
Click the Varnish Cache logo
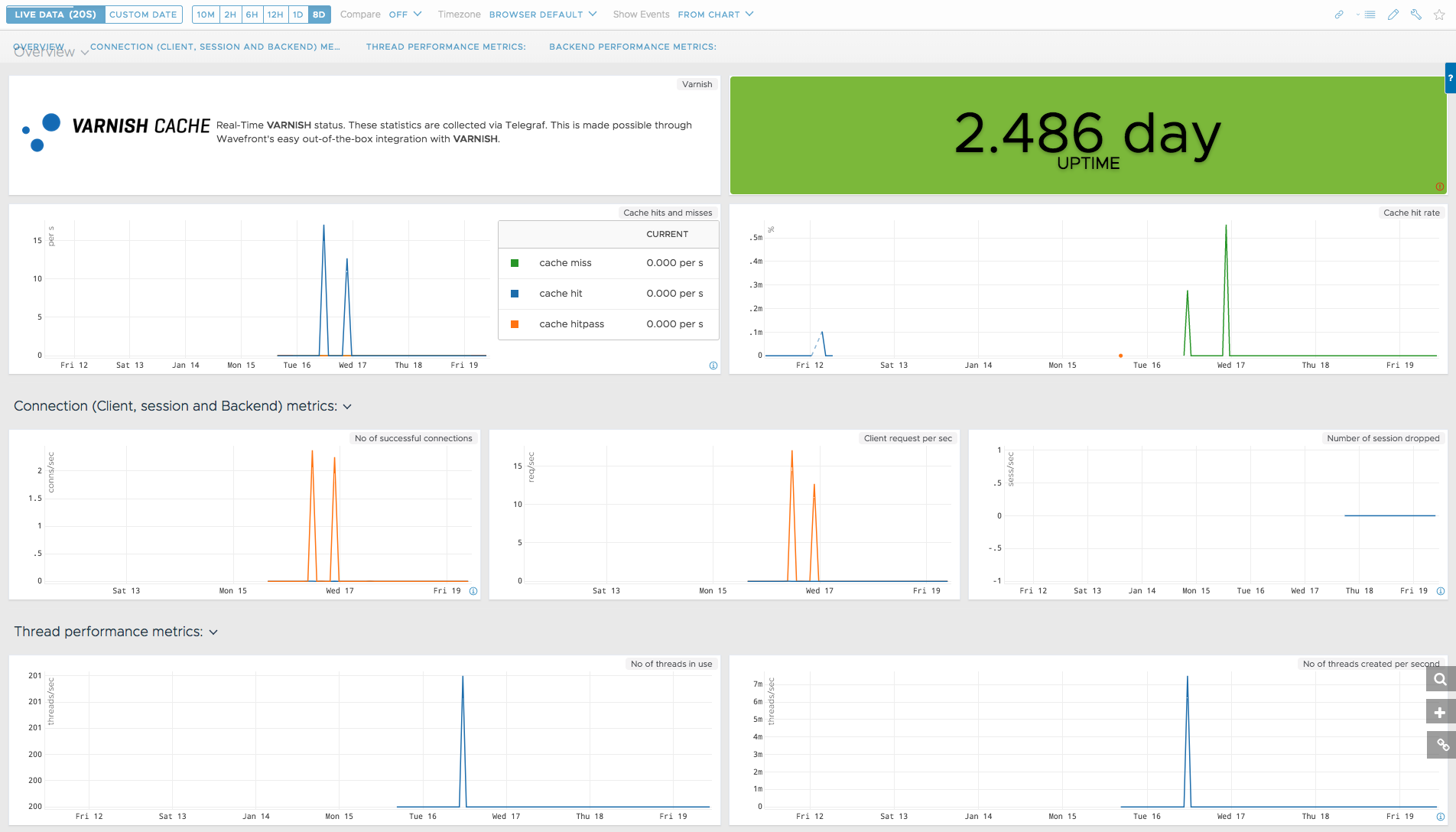tap(115, 132)
